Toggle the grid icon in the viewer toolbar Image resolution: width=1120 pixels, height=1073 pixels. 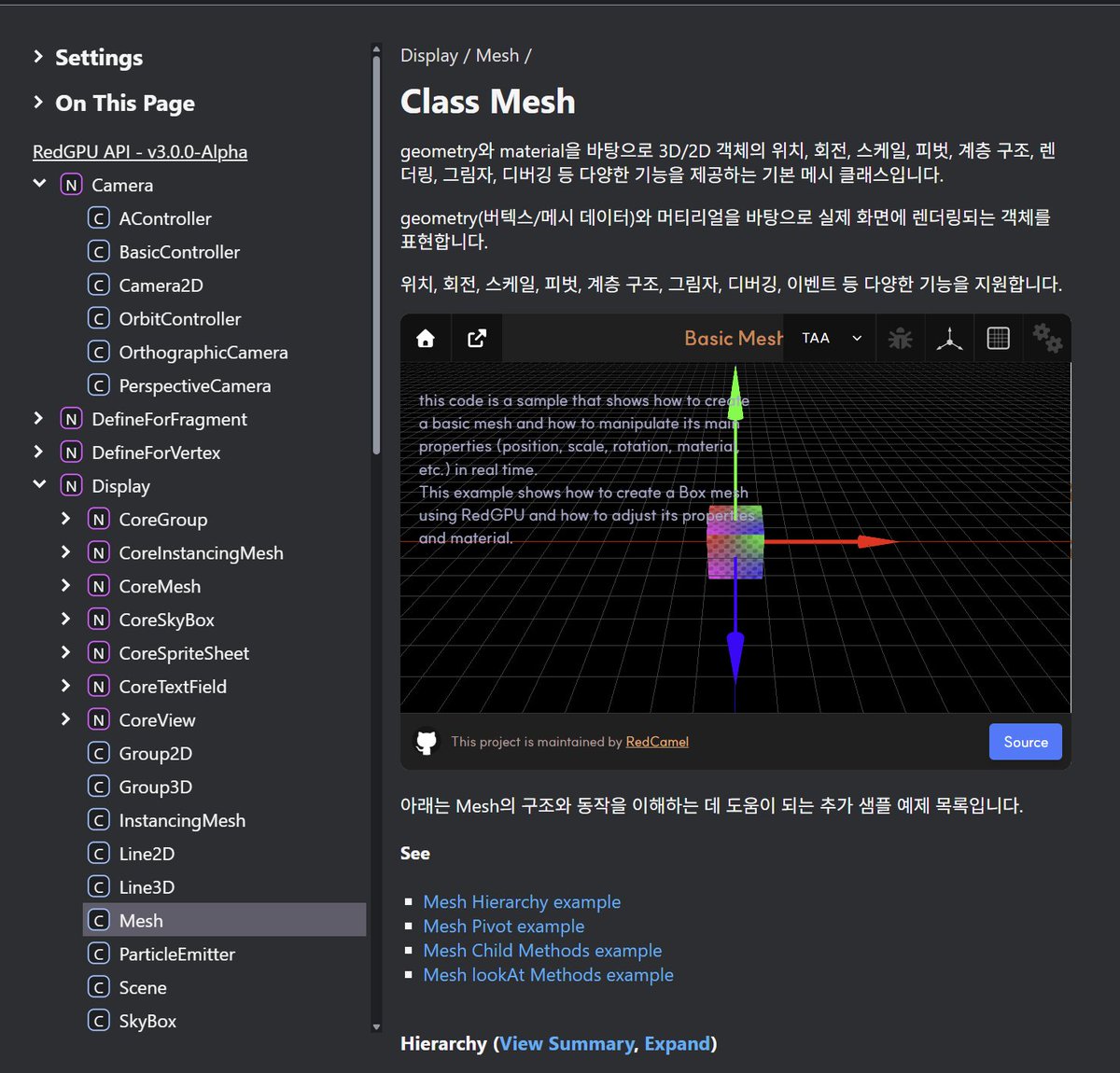click(x=999, y=339)
